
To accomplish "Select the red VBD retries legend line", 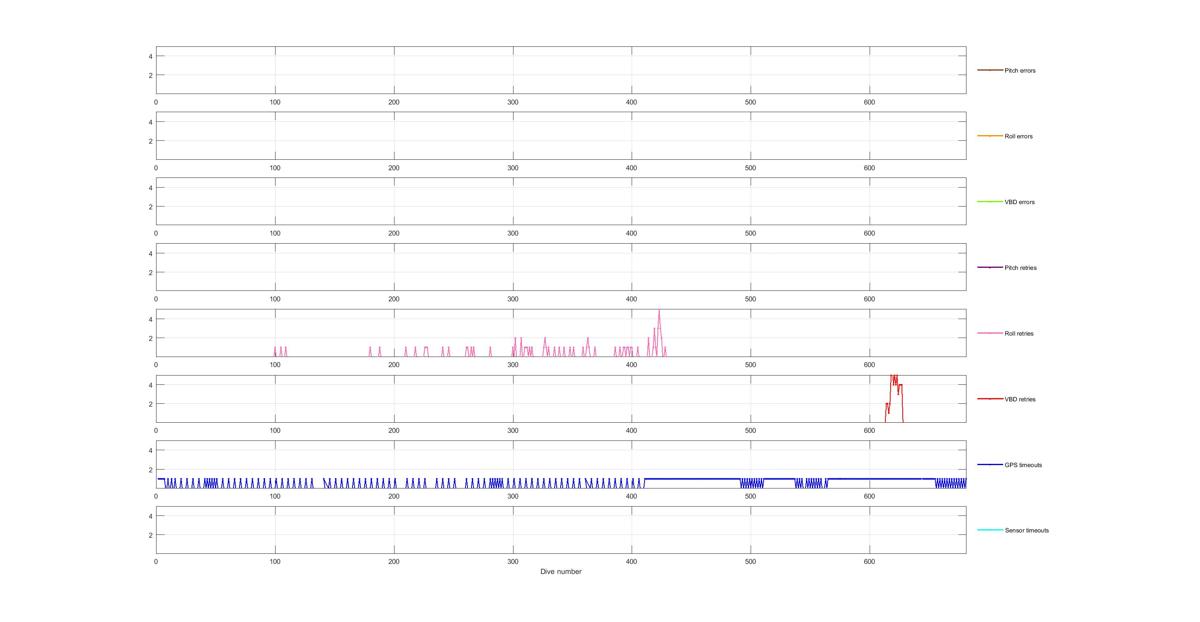I will point(990,399).
